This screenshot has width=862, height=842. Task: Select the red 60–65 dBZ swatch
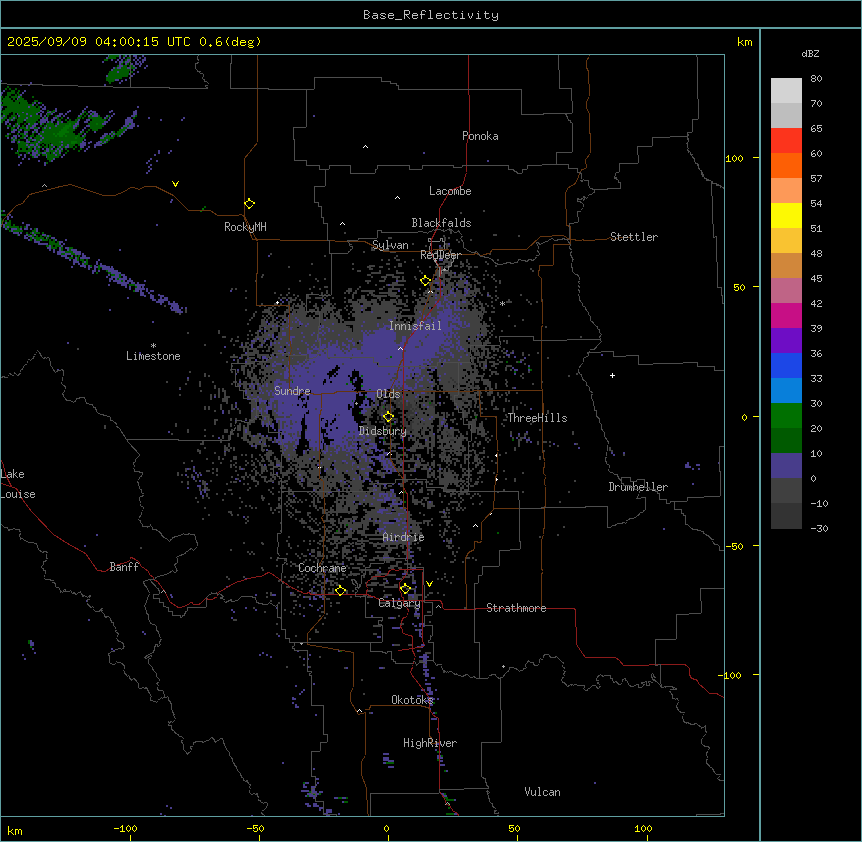pyautogui.click(x=786, y=141)
